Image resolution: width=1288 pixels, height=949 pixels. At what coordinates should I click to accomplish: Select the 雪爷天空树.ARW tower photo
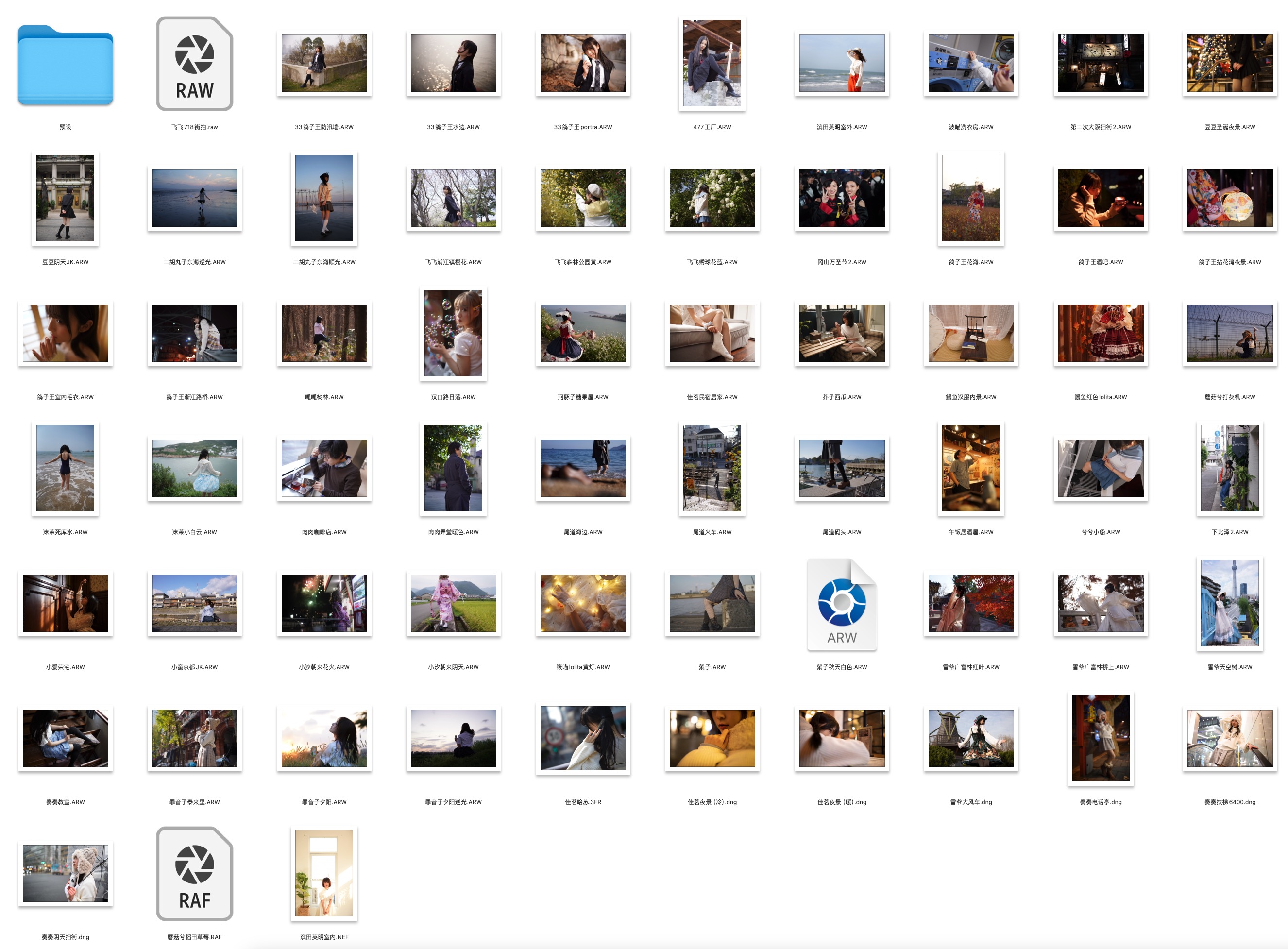coord(1229,604)
